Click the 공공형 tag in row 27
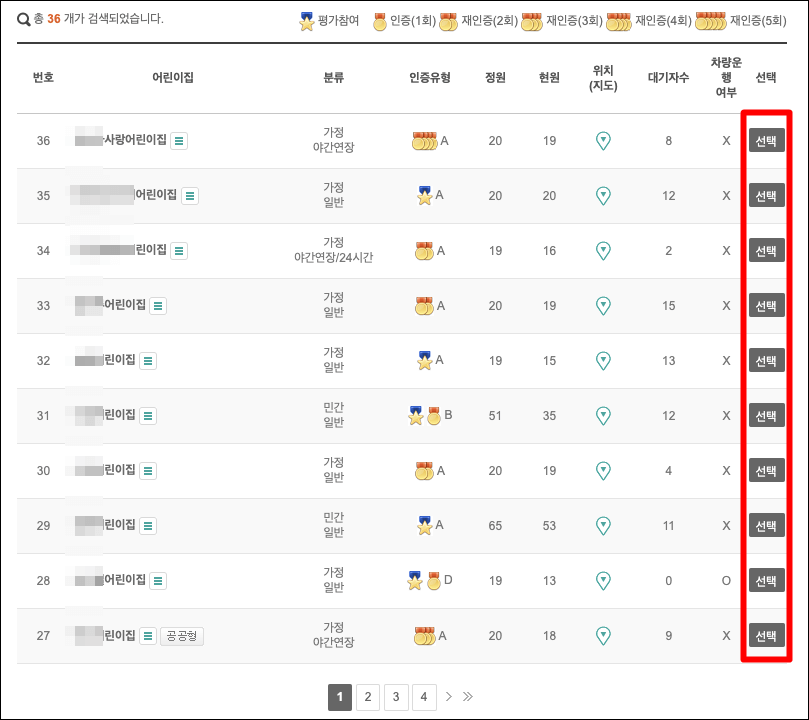809x720 pixels. coord(182,636)
